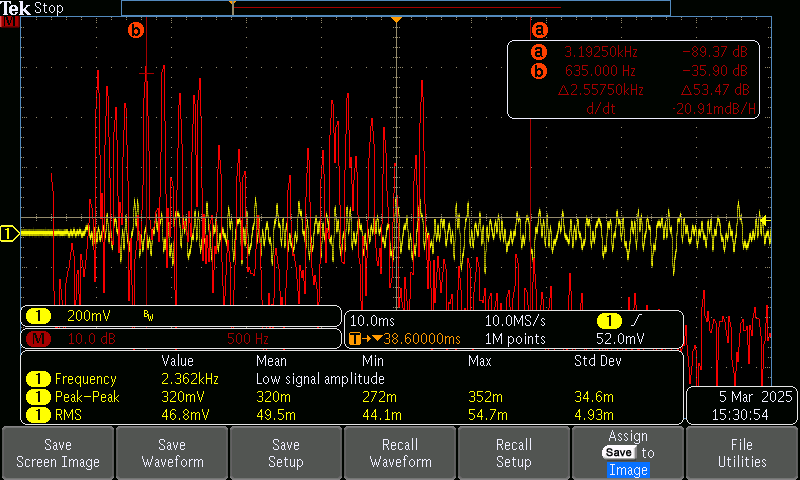
Task: Open the Save Screen Image menu
Action: click(58, 453)
